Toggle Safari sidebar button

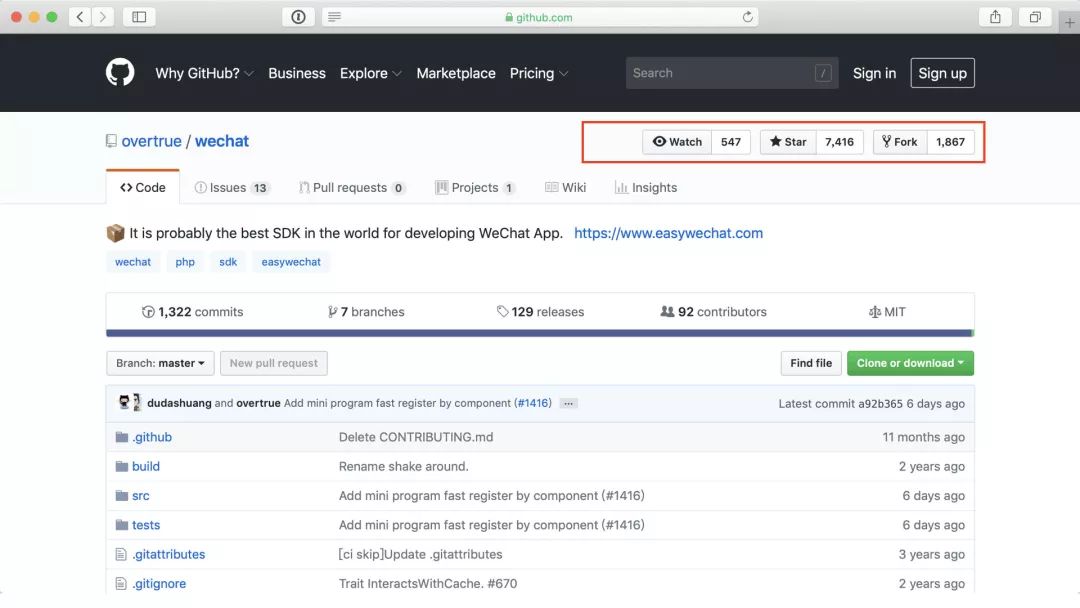click(139, 17)
